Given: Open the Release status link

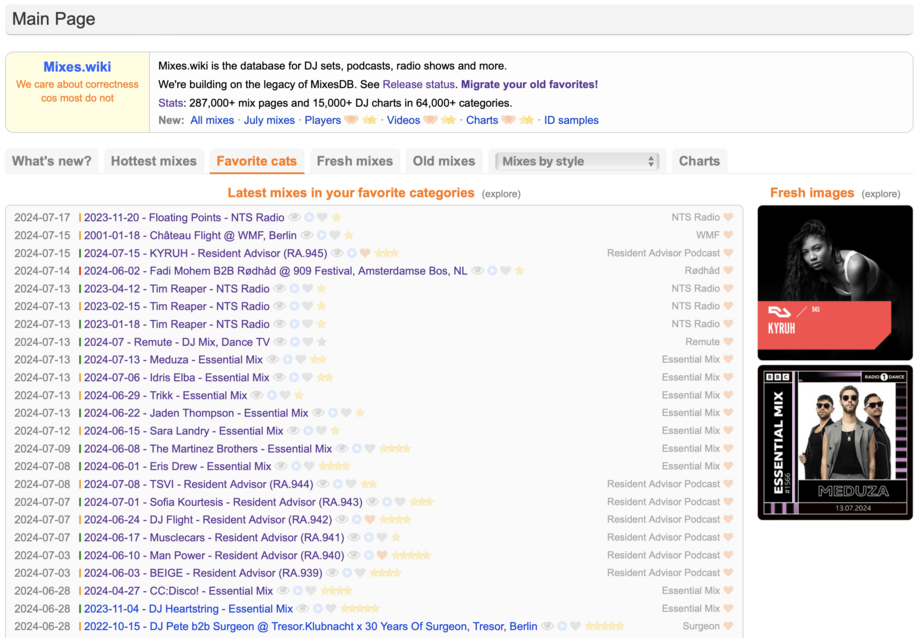Looking at the screenshot, I should [x=418, y=85].
